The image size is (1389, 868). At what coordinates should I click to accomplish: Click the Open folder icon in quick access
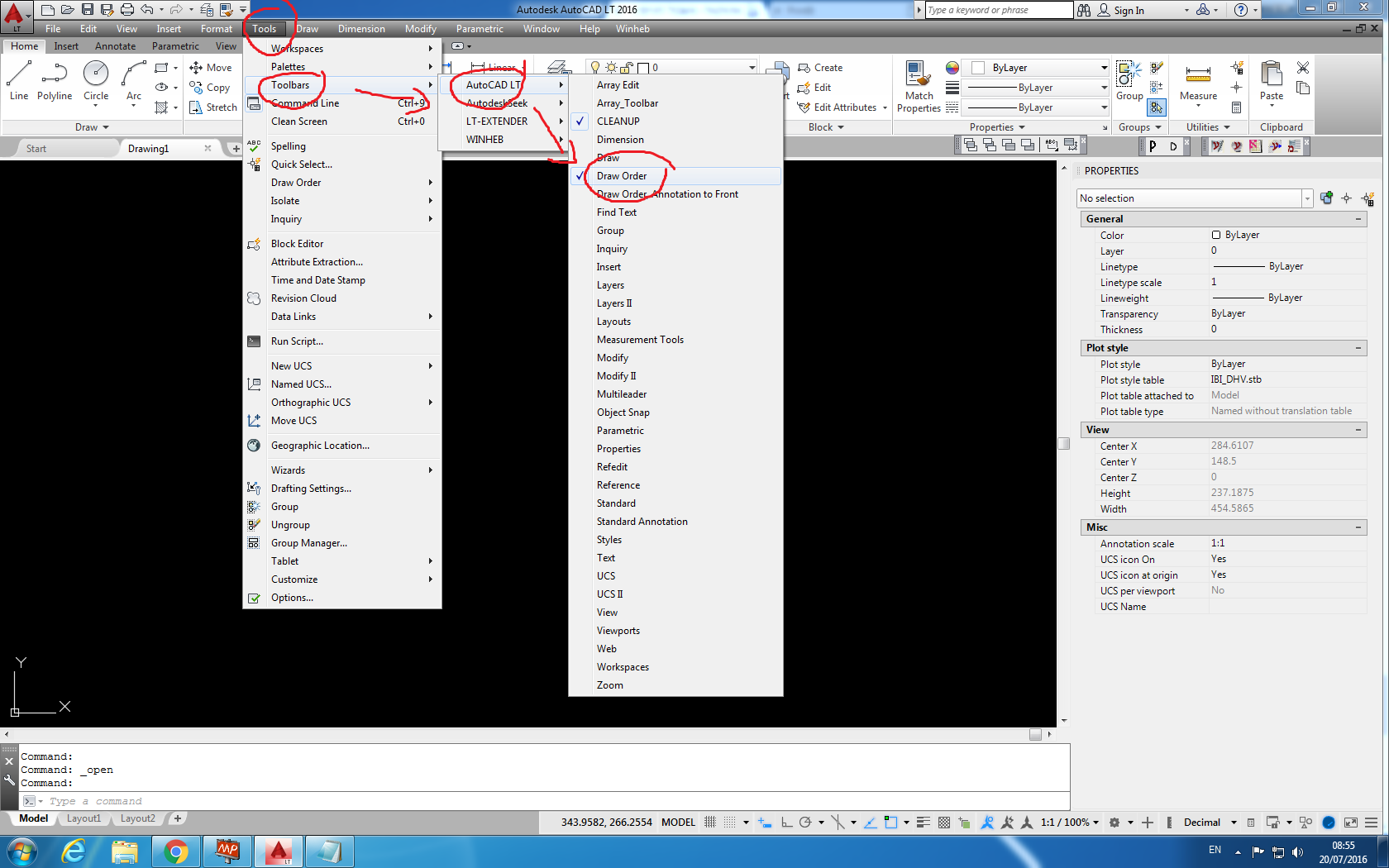pos(68,10)
